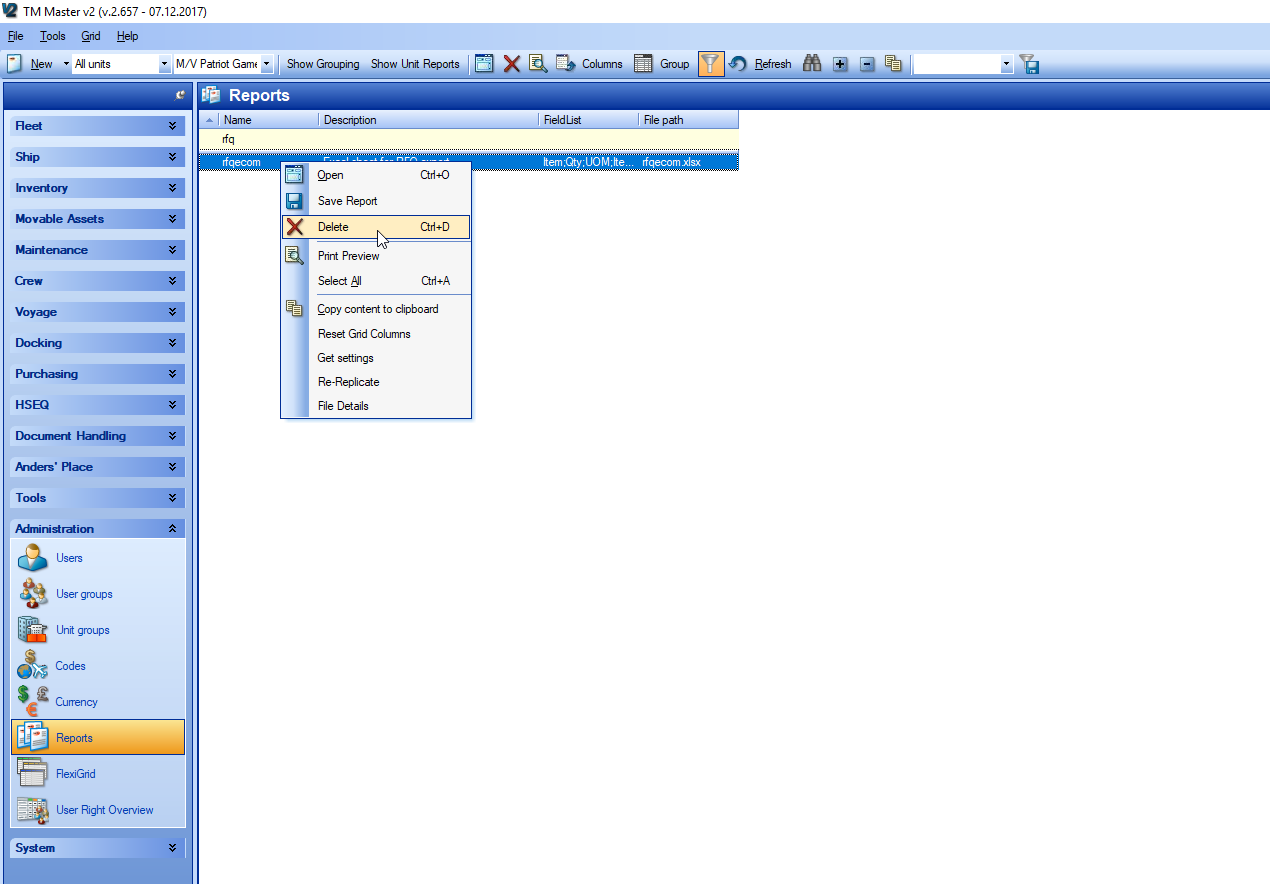Open the M/V Patriot Game vessel dropdown

(x=267, y=64)
